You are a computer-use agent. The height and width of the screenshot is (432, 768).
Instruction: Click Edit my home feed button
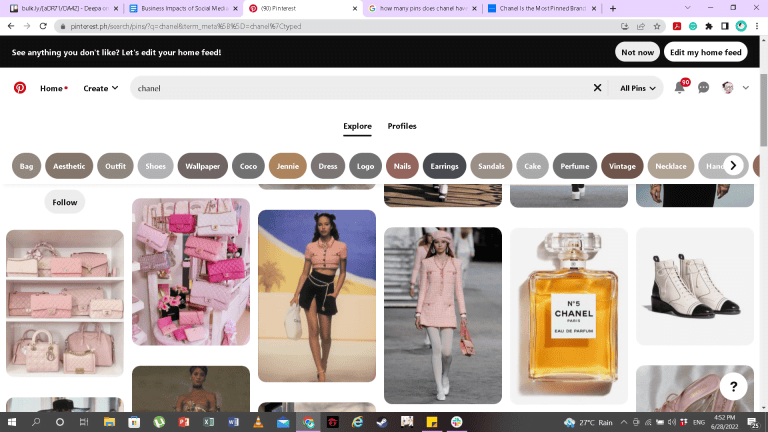point(706,52)
